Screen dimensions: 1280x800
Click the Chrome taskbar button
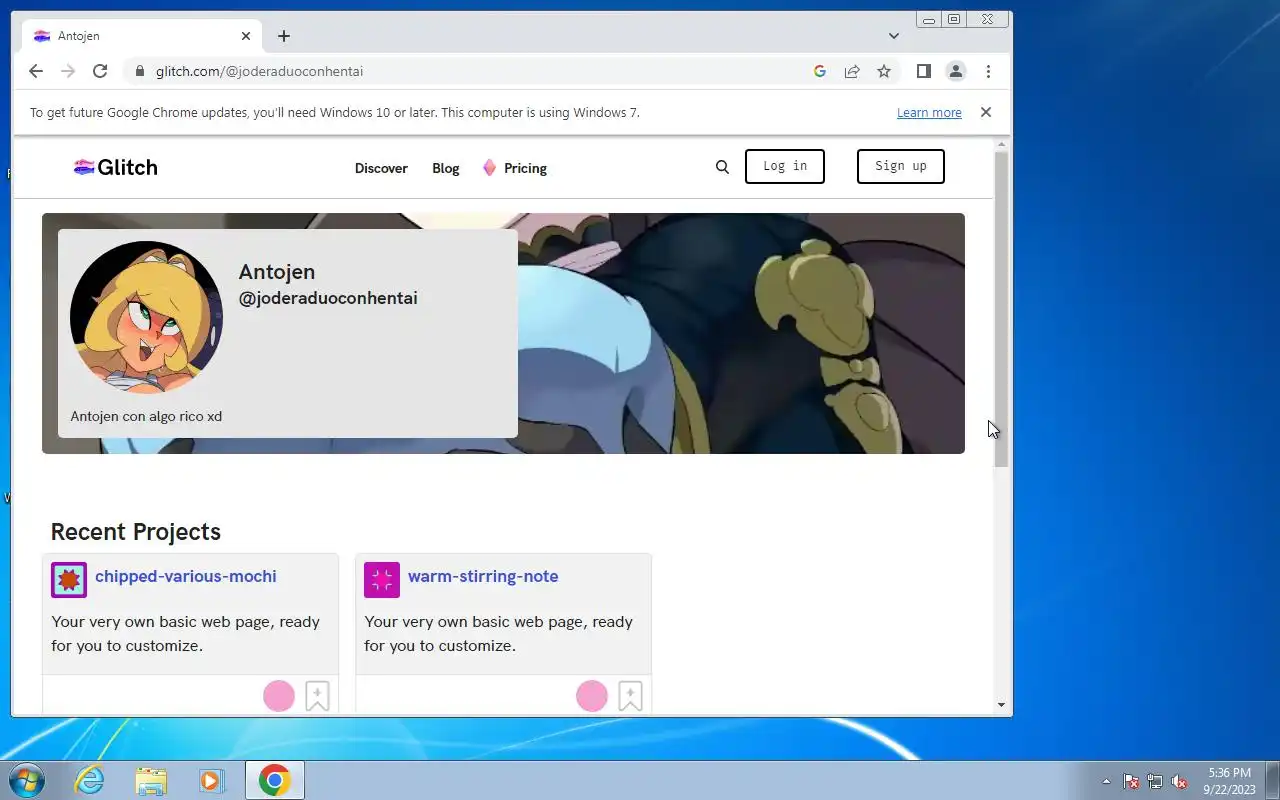pyautogui.click(x=275, y=780)
